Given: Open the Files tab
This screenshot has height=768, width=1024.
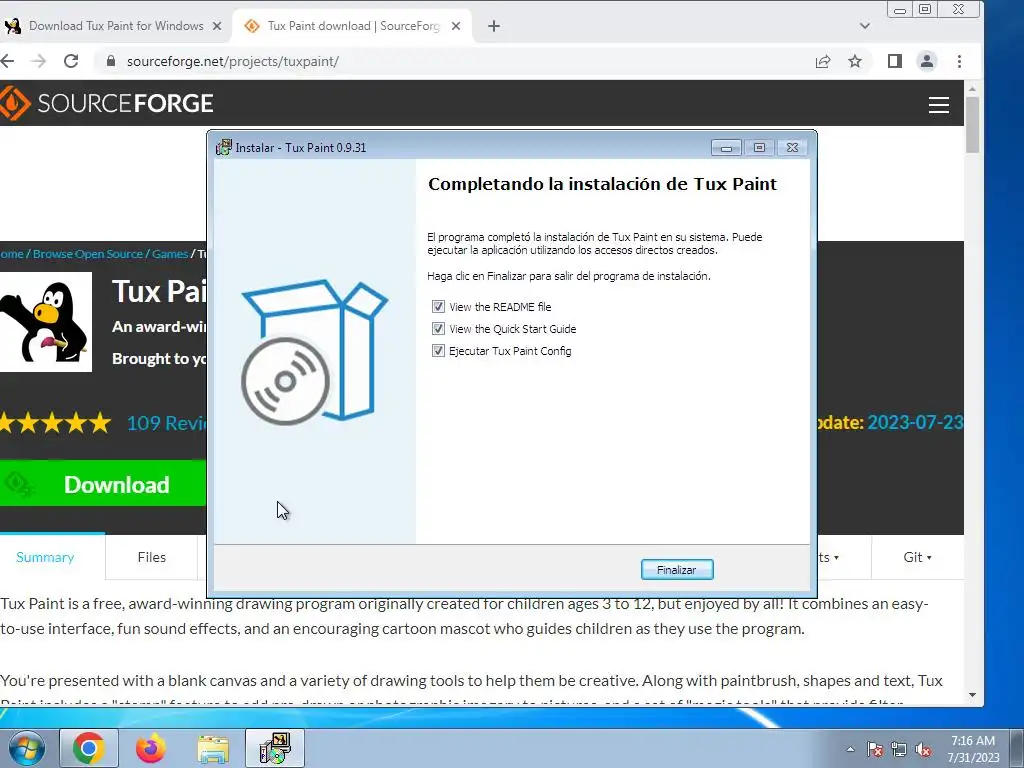Looking at the screenshot, I should point(152,557).
